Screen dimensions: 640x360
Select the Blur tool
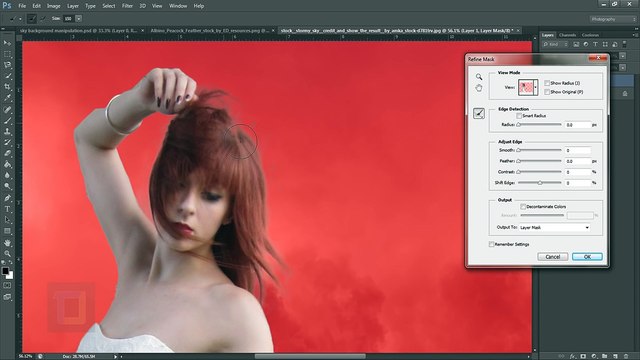[7, 176]
